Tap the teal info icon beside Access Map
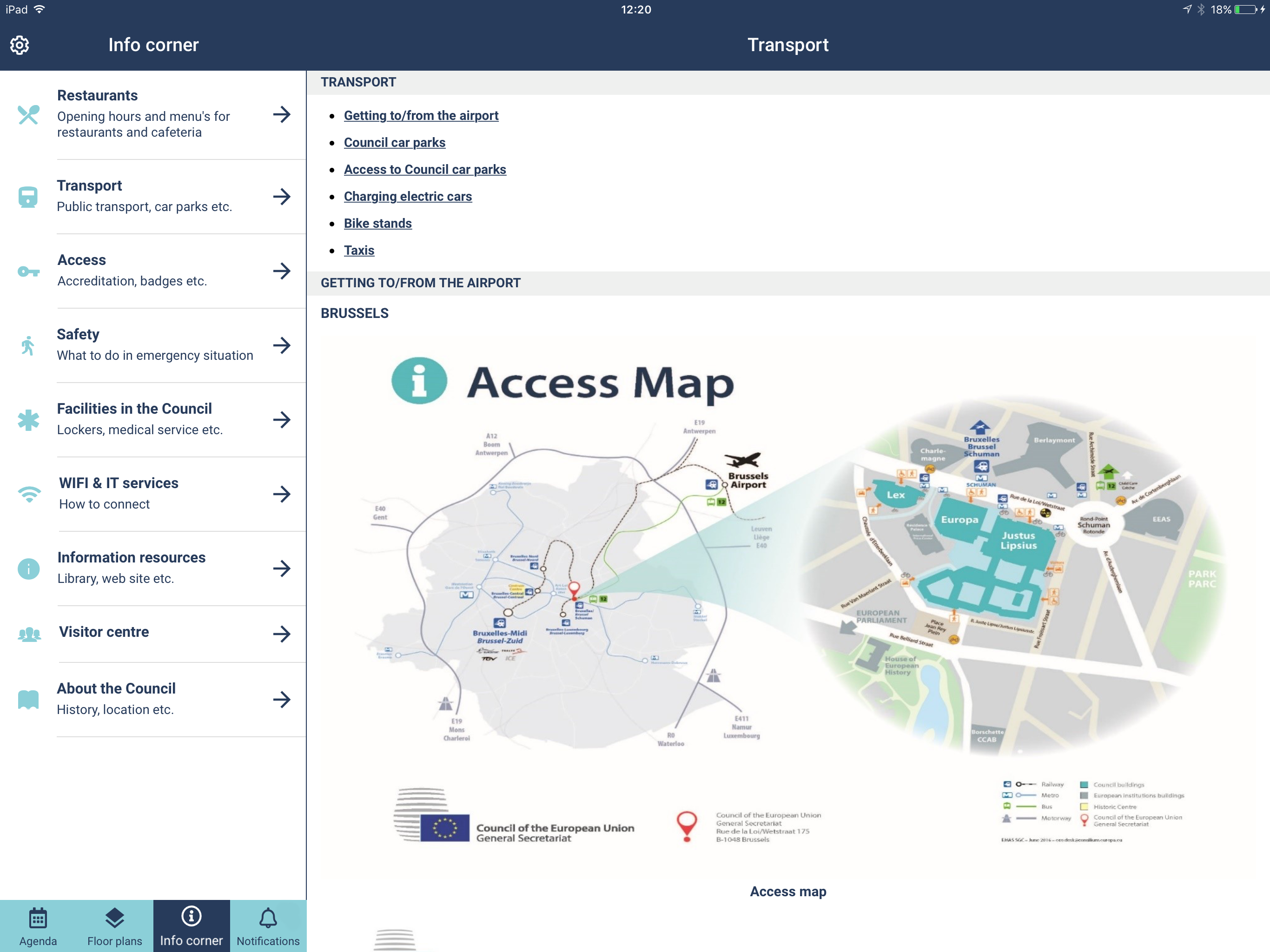The image size is (1270, 952). tap(419, 381)
